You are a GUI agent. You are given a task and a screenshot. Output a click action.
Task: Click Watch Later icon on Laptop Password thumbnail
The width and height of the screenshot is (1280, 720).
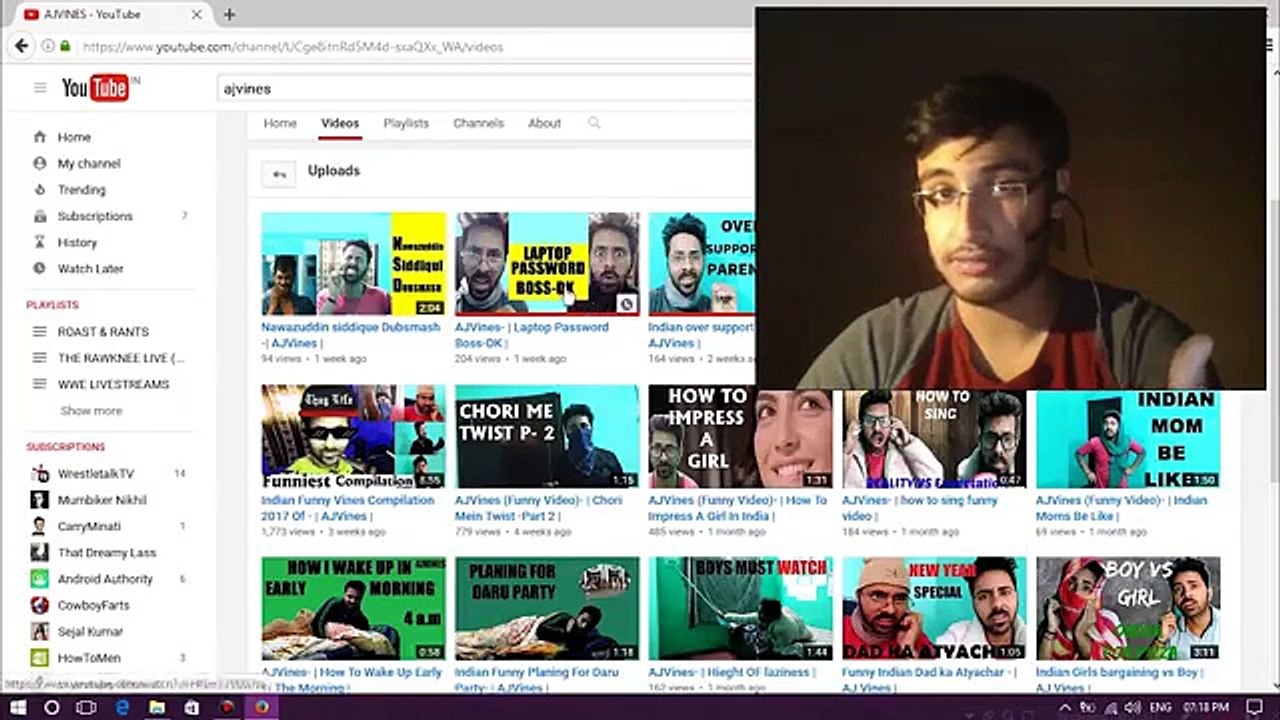click(626, 303)
